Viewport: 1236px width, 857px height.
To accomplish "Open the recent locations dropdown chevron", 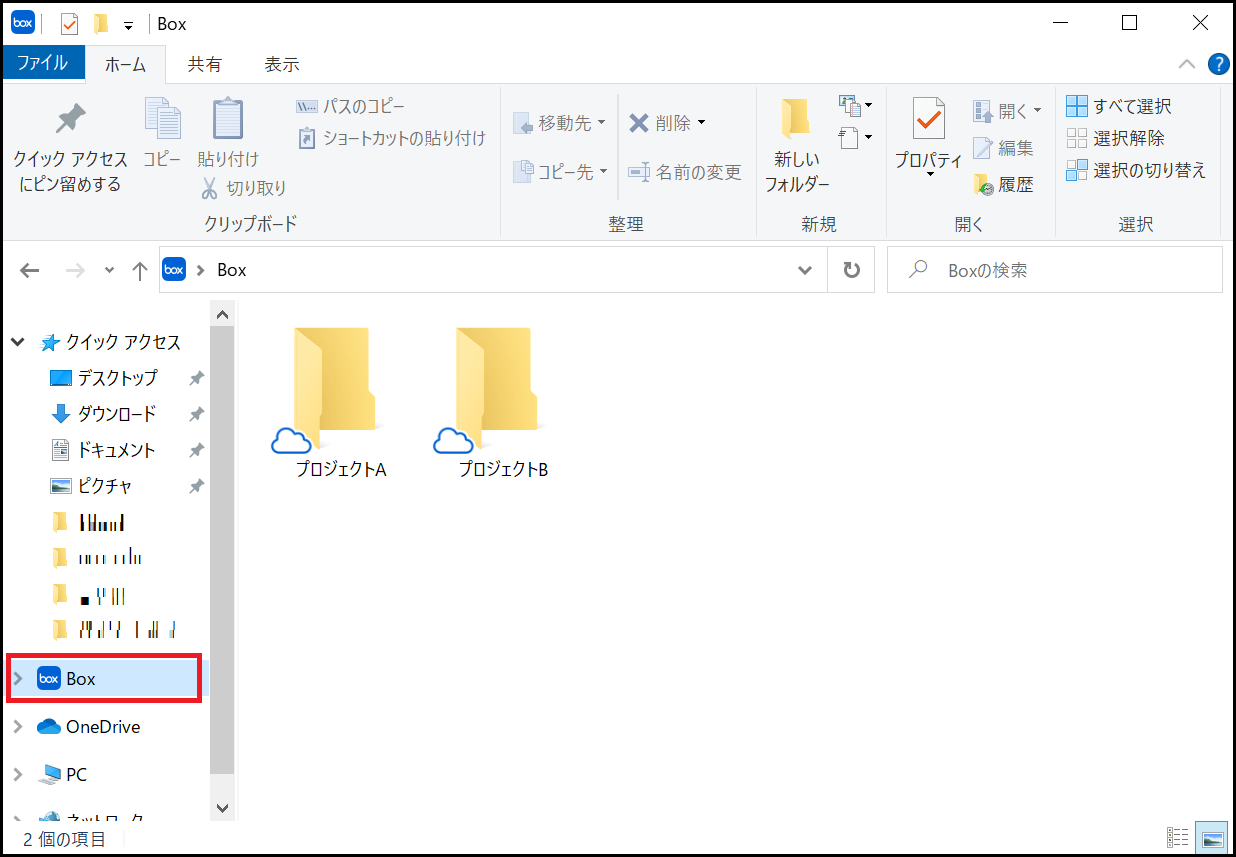I will [x=109, y=271].
